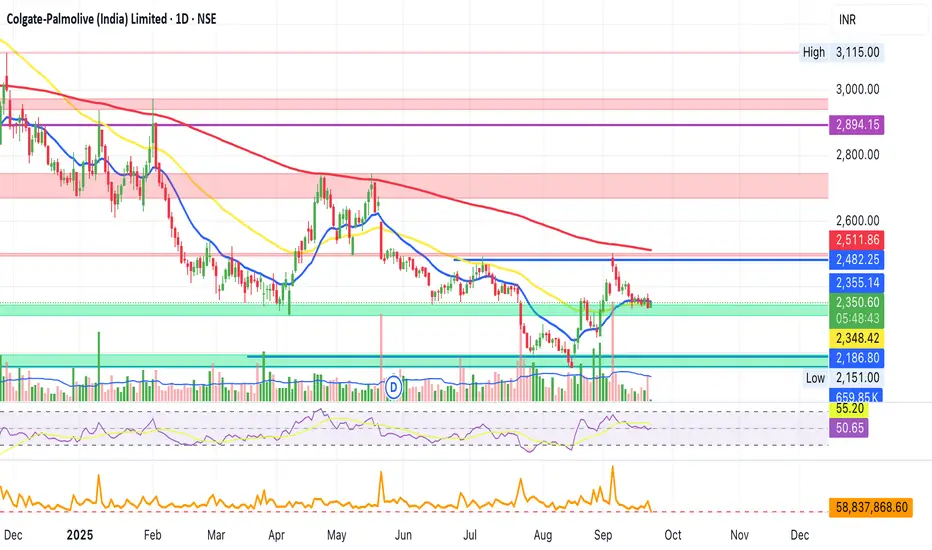Click the Jul label on time axis

470,535
